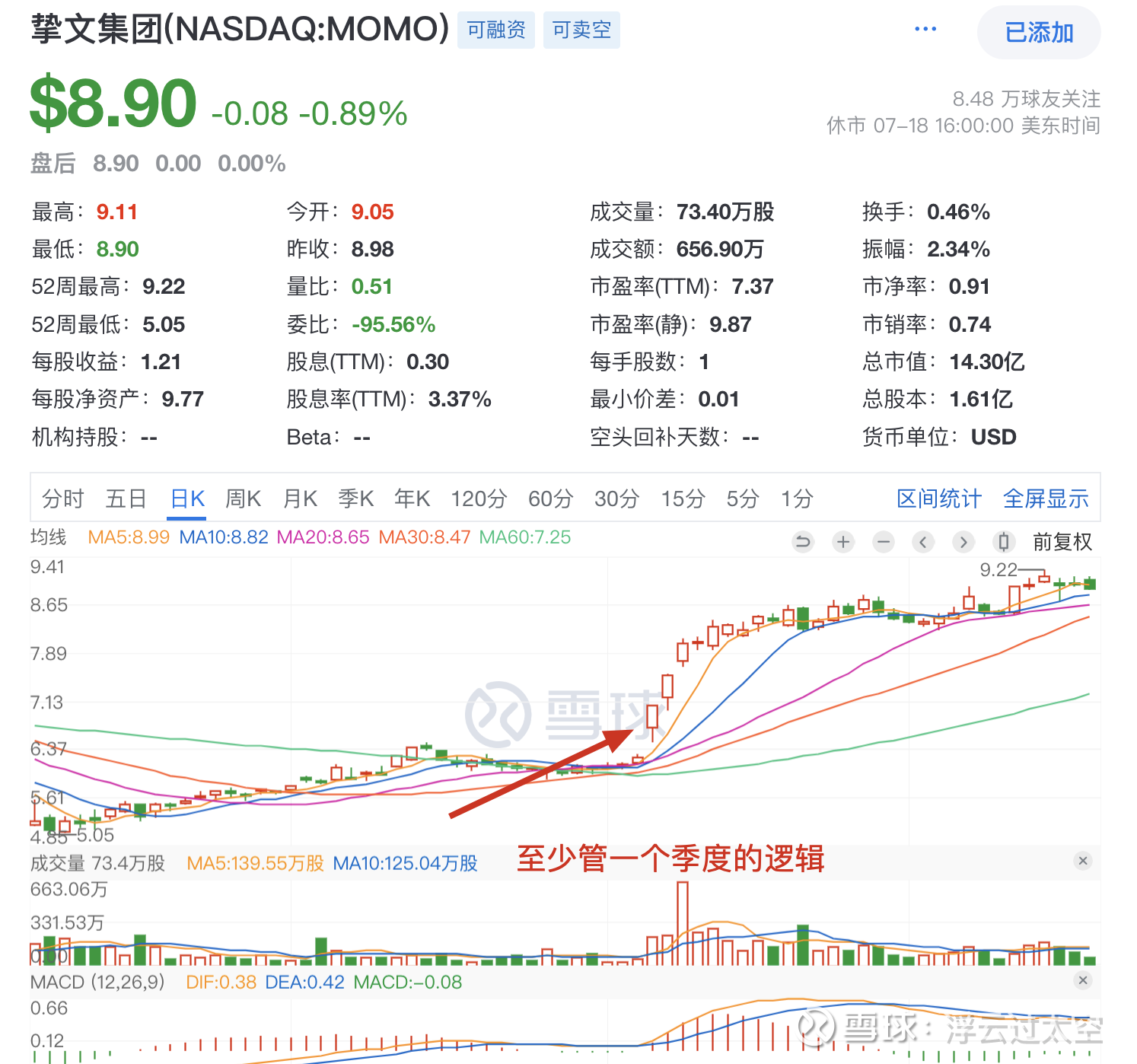Switch to the 120分 interval tab

[479, 499]
